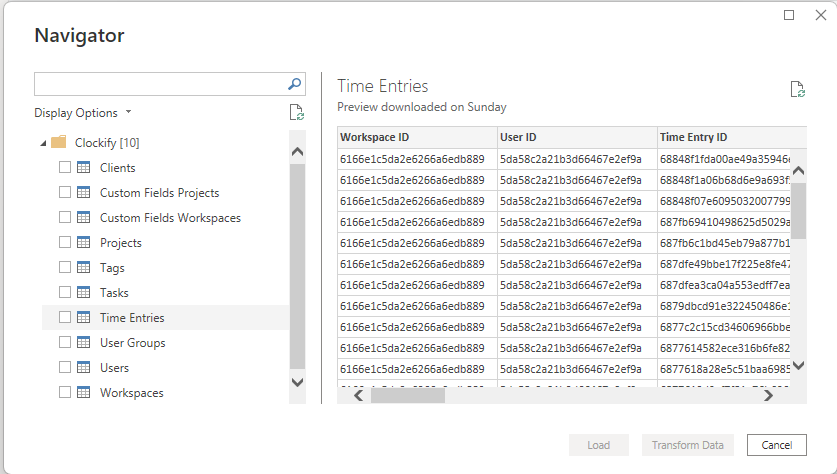Check the Workspaces table checkbox

pyautogui.click(x=65, y=392)
